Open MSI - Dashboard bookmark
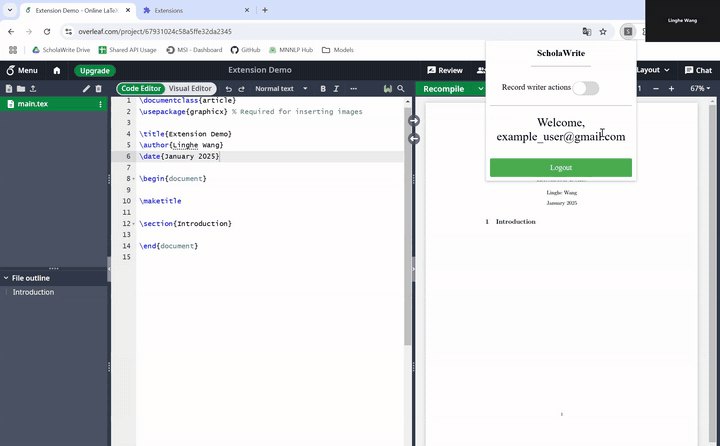720x446 pixels. click(x=194, y=50)
